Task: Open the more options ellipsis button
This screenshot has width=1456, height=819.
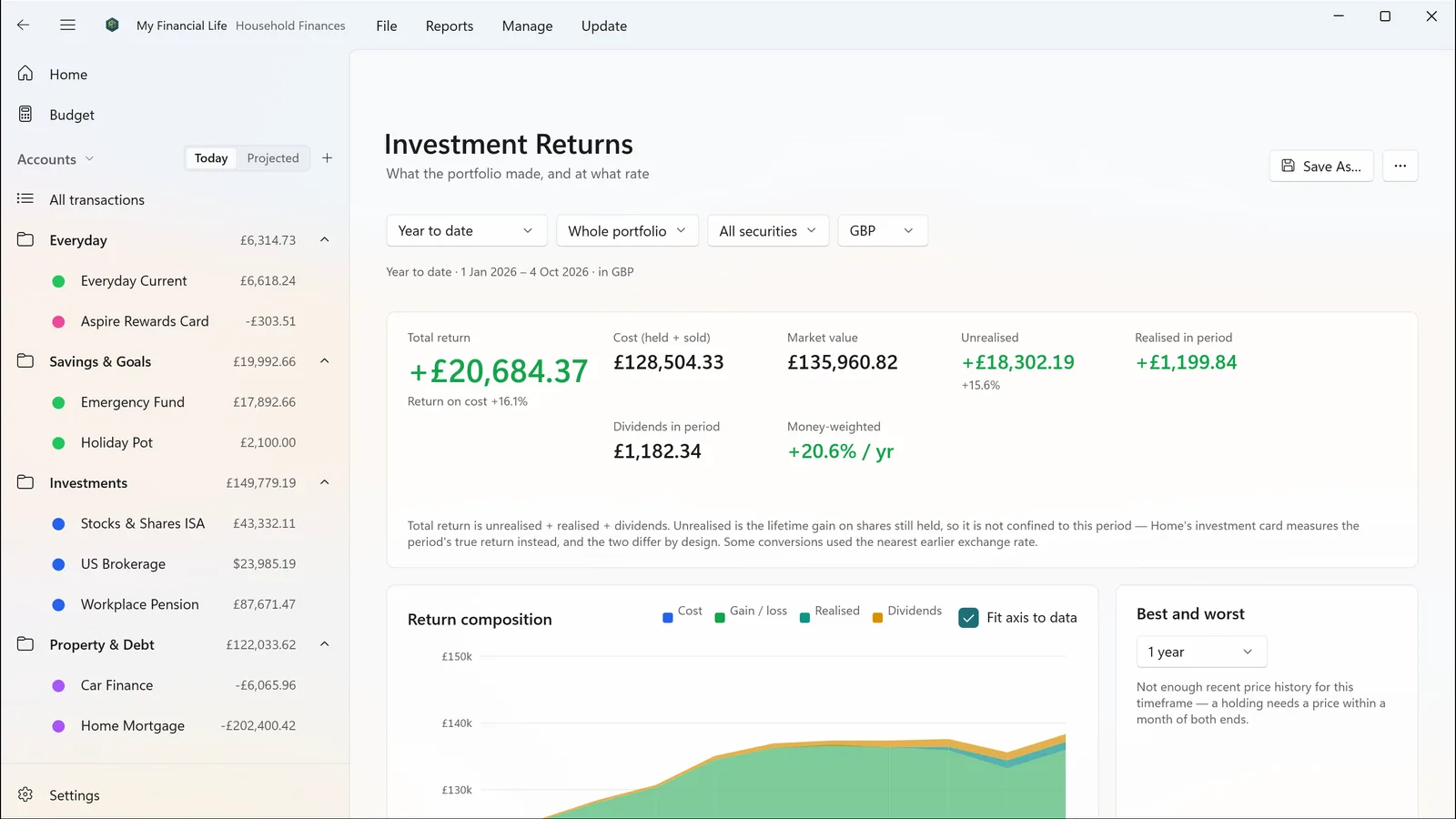Action: click(1400, 166)
